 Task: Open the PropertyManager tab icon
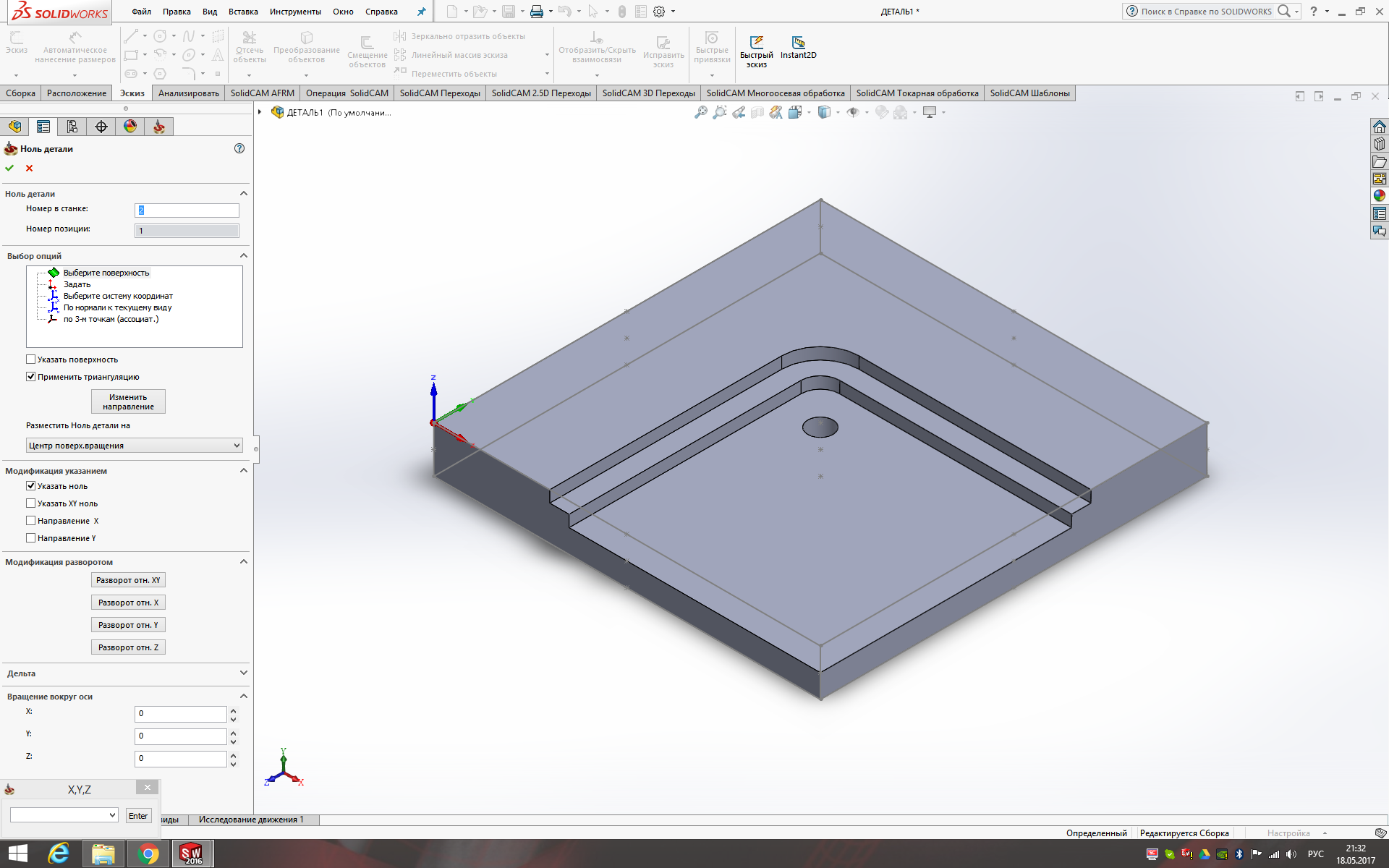pyautogui.click(x=43, y=127)
